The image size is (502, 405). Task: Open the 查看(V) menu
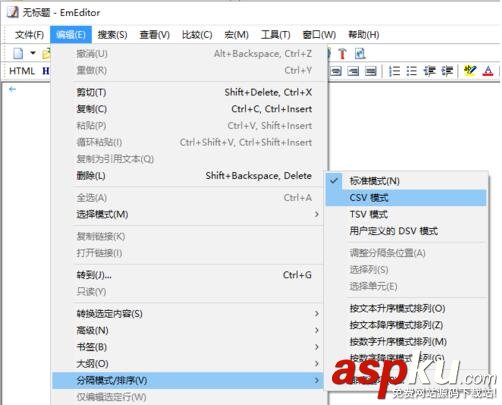154,35
